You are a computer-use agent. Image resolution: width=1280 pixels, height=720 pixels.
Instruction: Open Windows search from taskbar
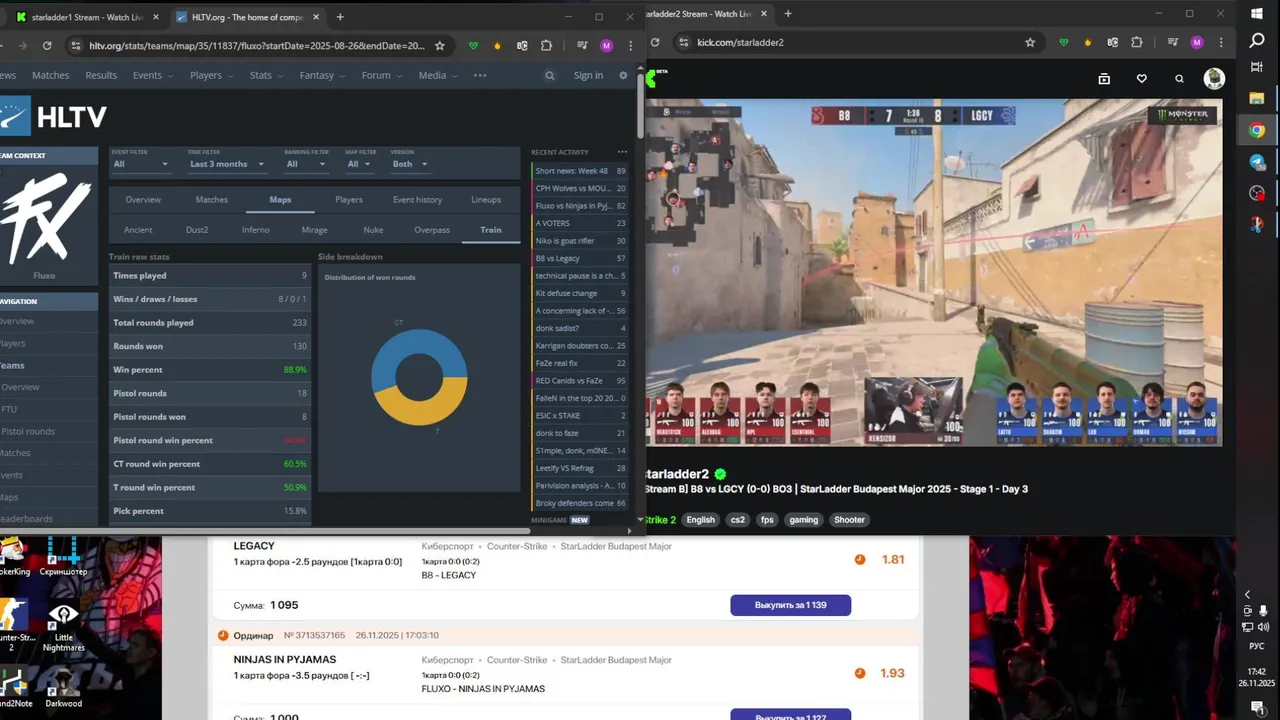point(1257,40)
